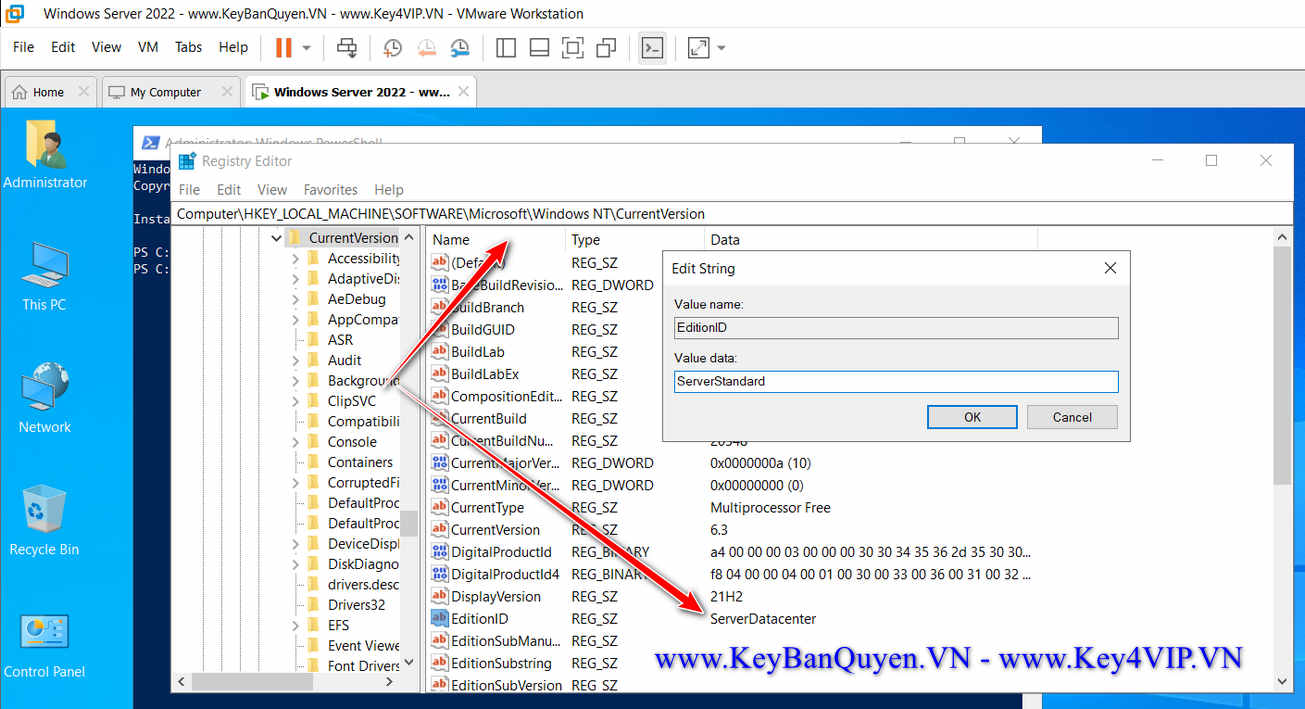
Task: Select the Network desktop icon
Action: 45,399
